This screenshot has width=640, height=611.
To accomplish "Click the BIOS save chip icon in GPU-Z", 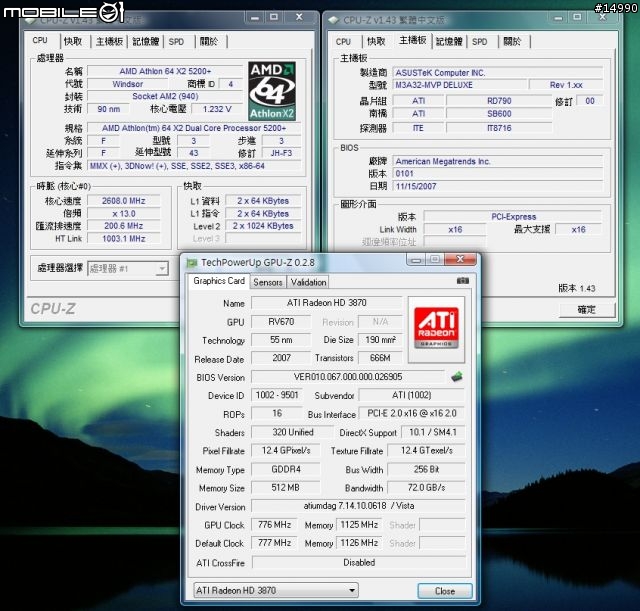I will [457, 377].
